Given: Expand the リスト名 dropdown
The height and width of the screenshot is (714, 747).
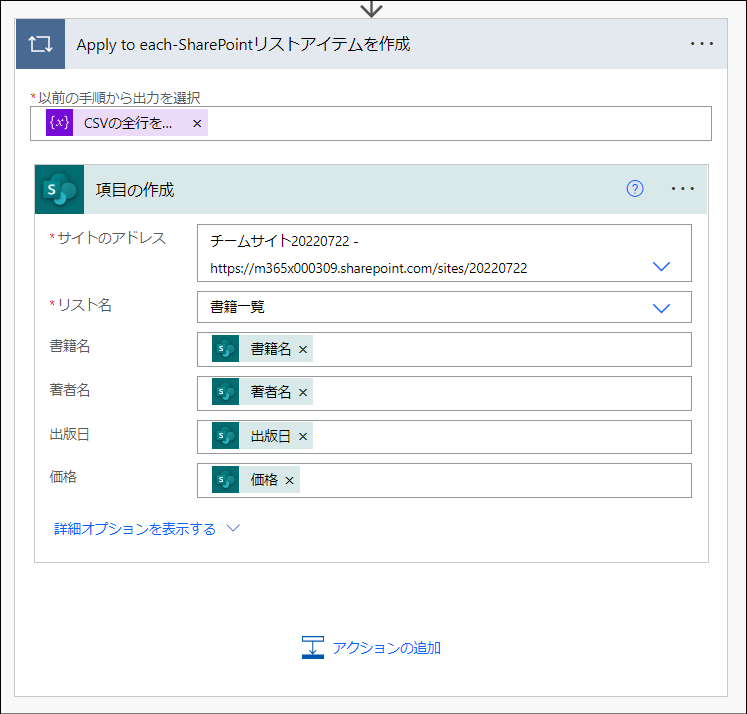Looking at the screenshot, I should click(x=661, y=308).
